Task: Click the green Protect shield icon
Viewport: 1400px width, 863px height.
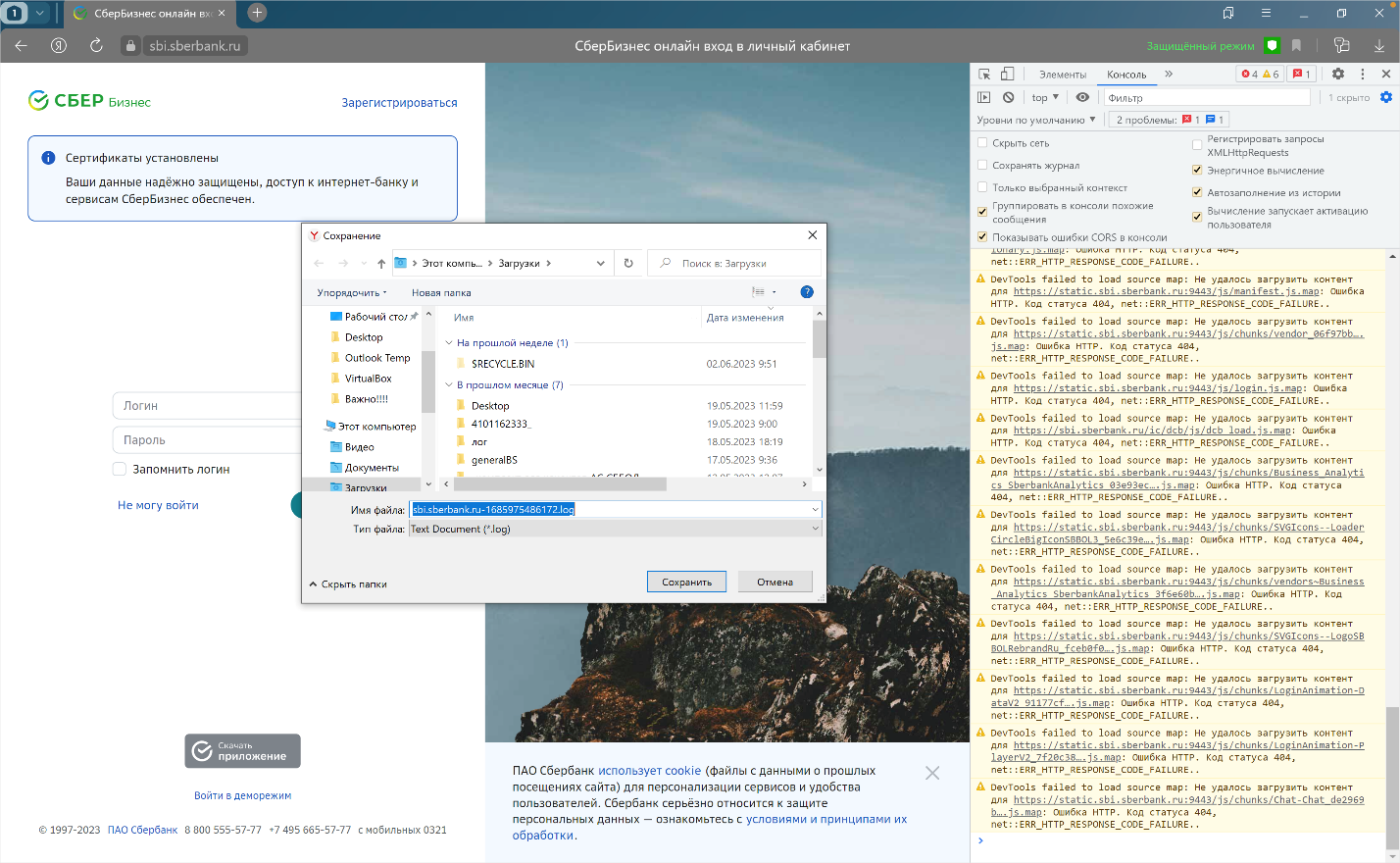Action: pos(1273,45)
